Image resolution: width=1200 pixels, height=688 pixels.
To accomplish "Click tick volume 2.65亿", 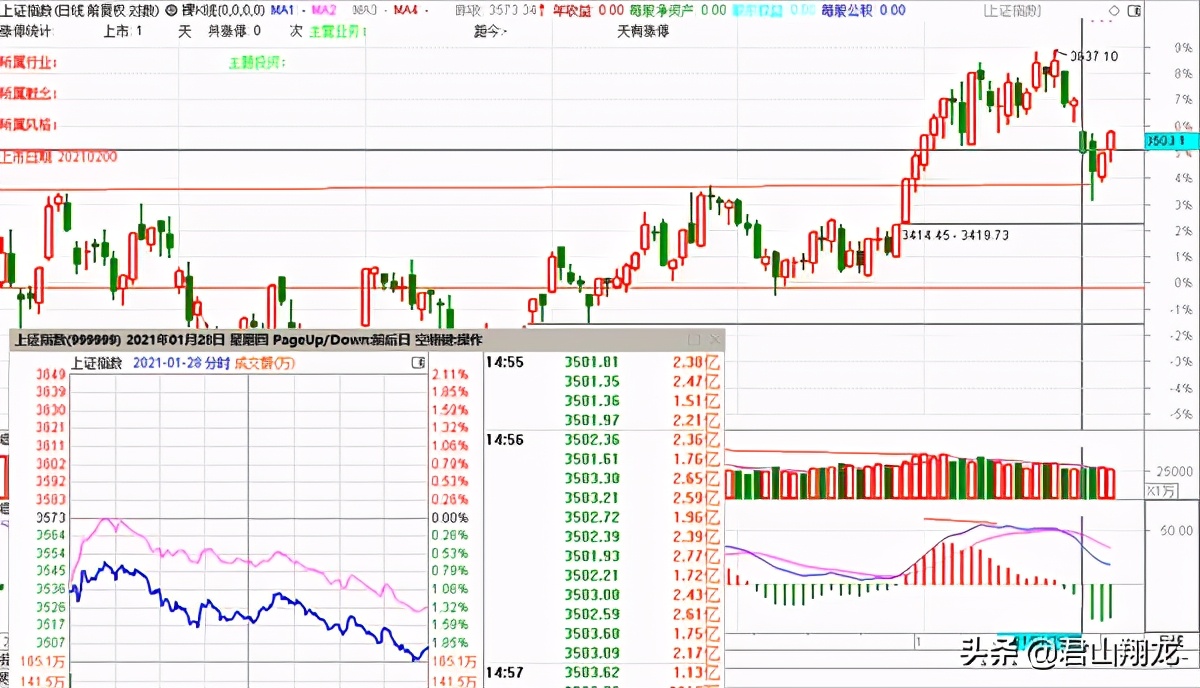I will point(697,478).
